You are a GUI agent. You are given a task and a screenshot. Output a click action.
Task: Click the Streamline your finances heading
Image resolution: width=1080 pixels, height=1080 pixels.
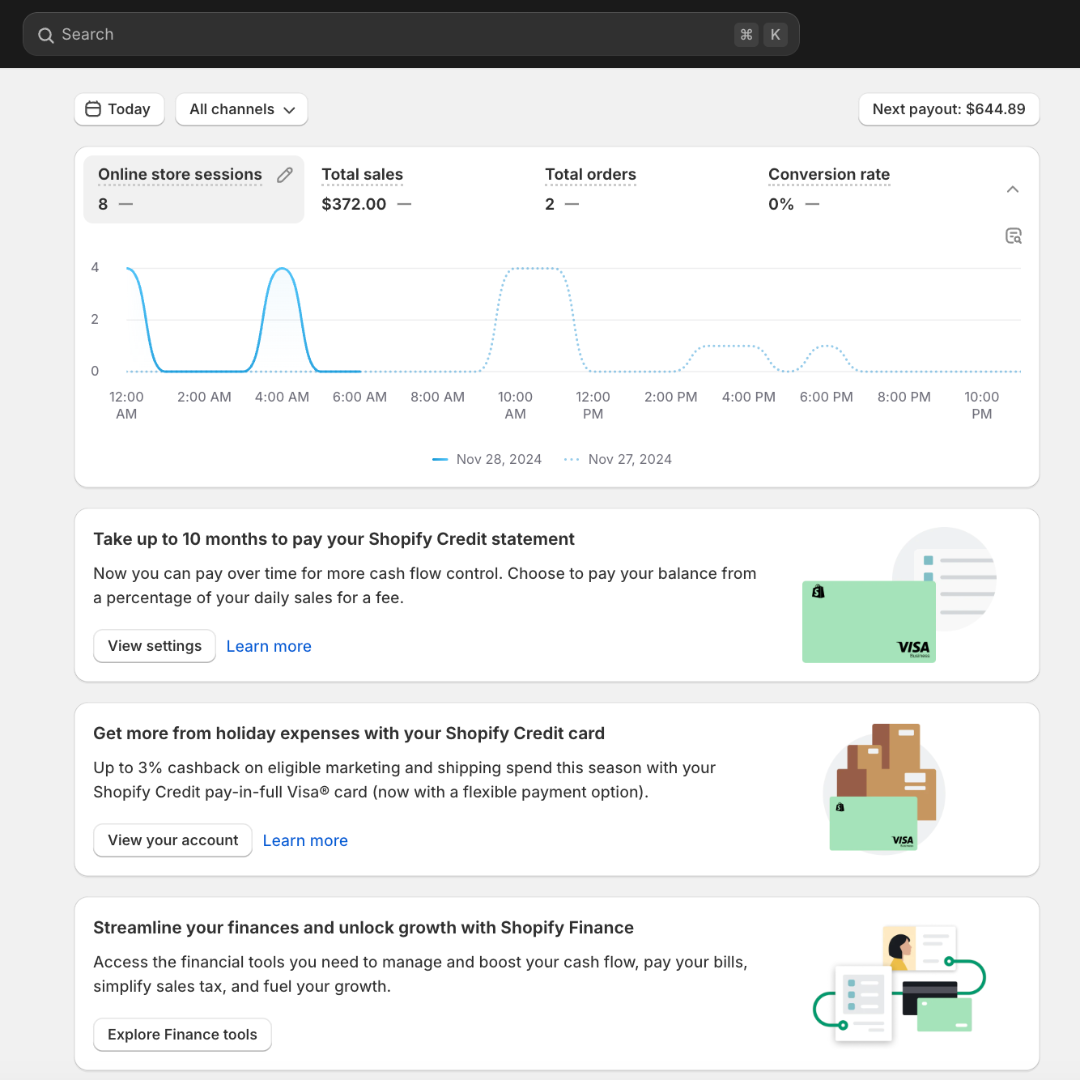363,928
